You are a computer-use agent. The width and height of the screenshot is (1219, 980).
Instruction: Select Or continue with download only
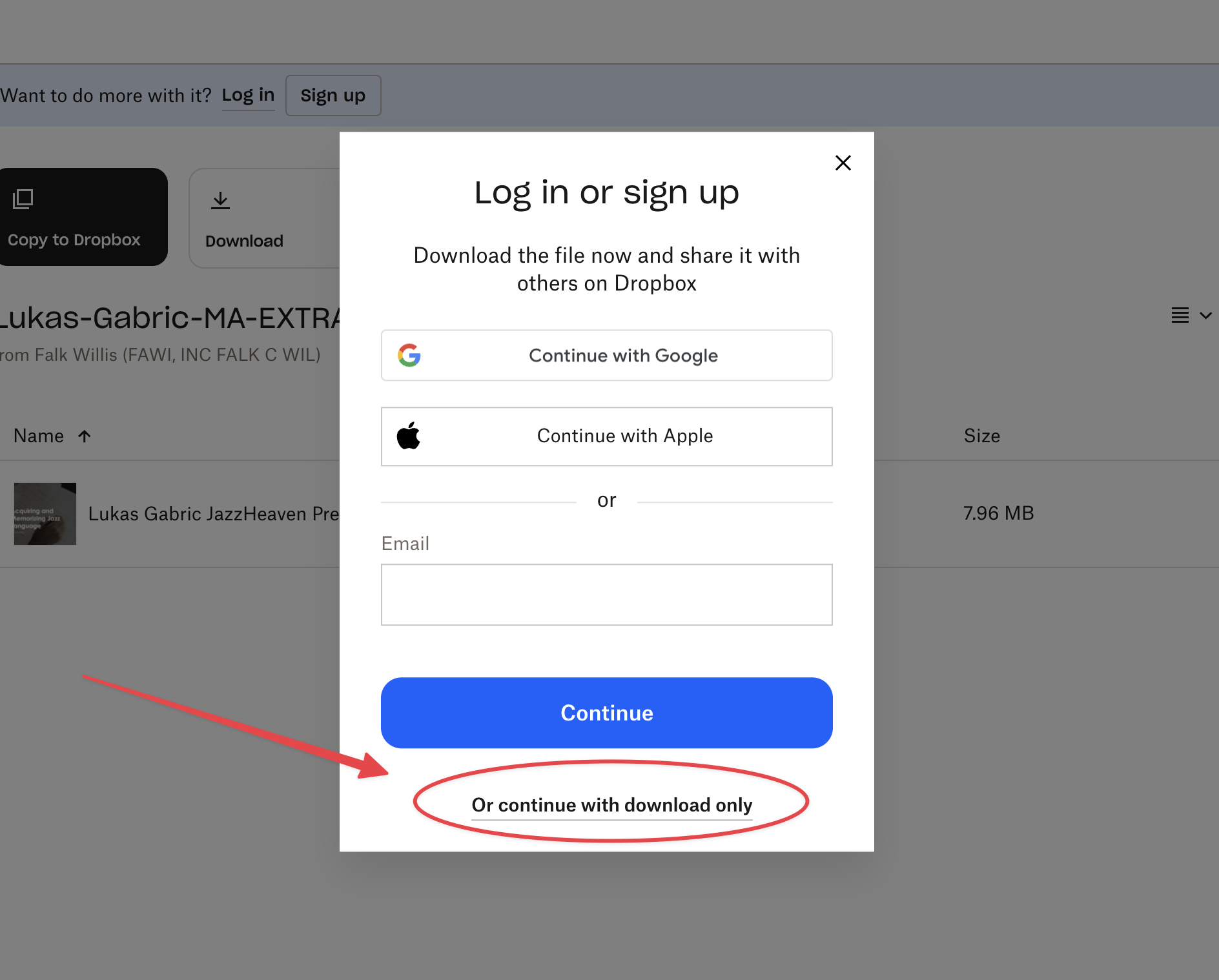(612, 805)
